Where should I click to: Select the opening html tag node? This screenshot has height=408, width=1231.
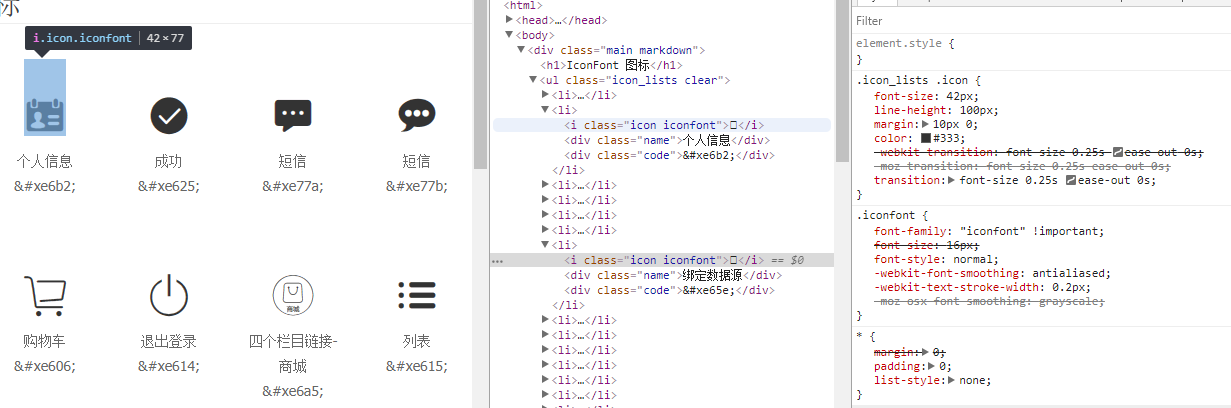[523, 5]
